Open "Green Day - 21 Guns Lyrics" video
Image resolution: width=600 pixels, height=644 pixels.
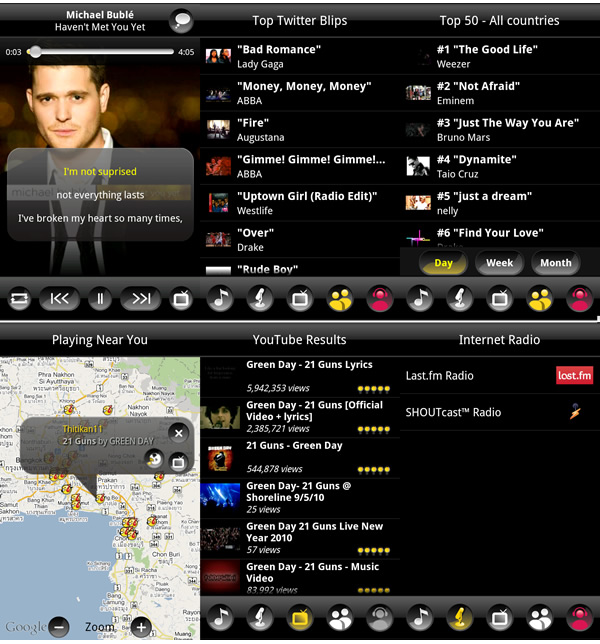[x=300, y=376]
